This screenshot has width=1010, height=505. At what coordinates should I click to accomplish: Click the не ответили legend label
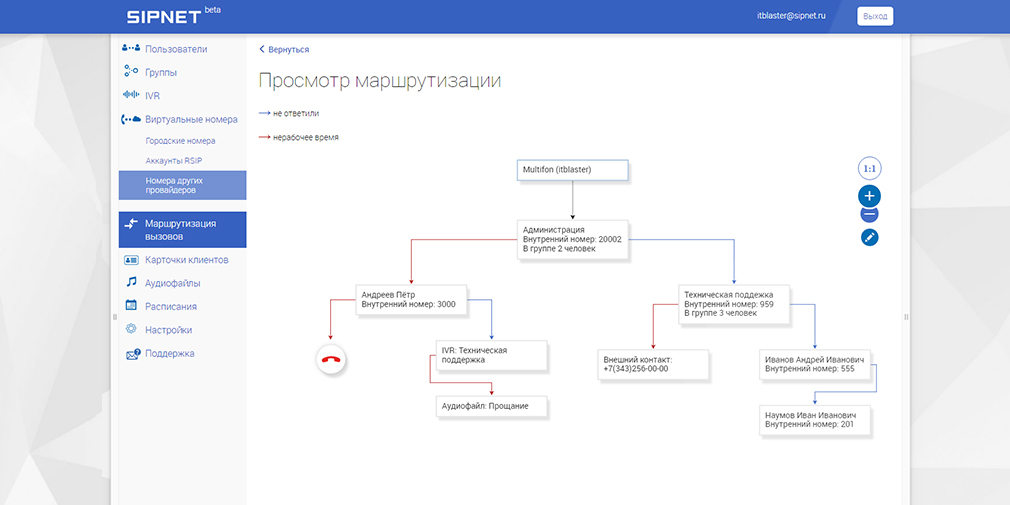tap(296, 113)
